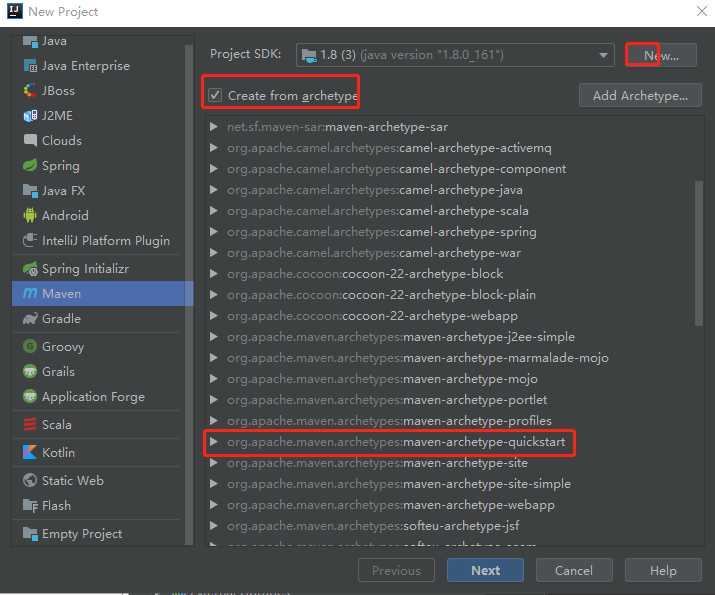Click the Kotlin K icon

coord(31,452)
